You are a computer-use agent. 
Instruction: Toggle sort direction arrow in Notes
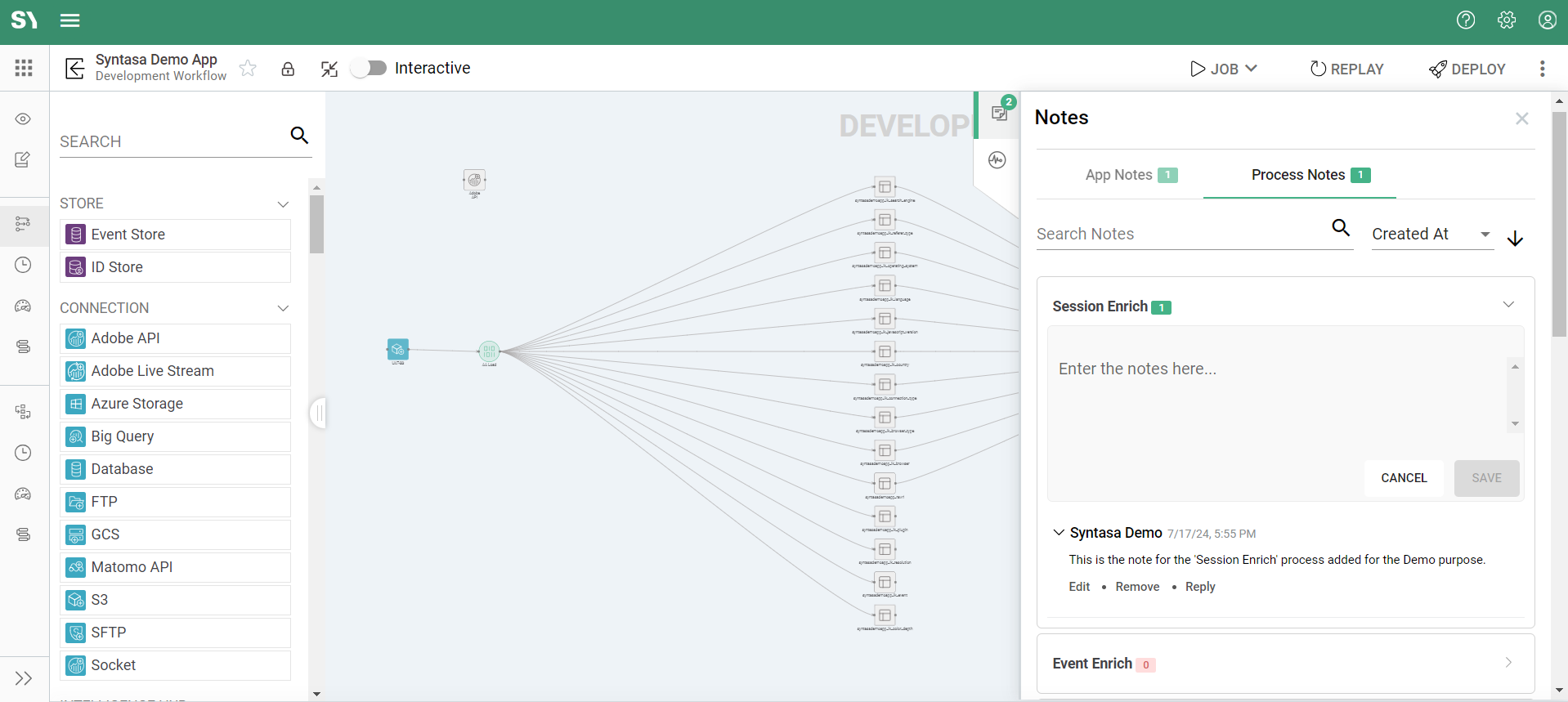[1515, 238]
